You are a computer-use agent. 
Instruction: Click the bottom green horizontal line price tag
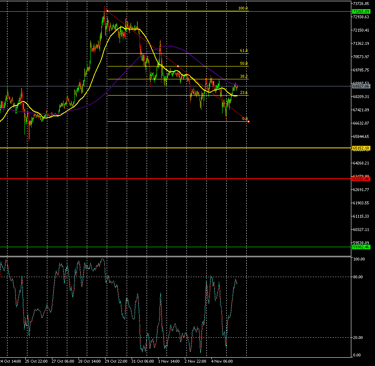point(361,247)
